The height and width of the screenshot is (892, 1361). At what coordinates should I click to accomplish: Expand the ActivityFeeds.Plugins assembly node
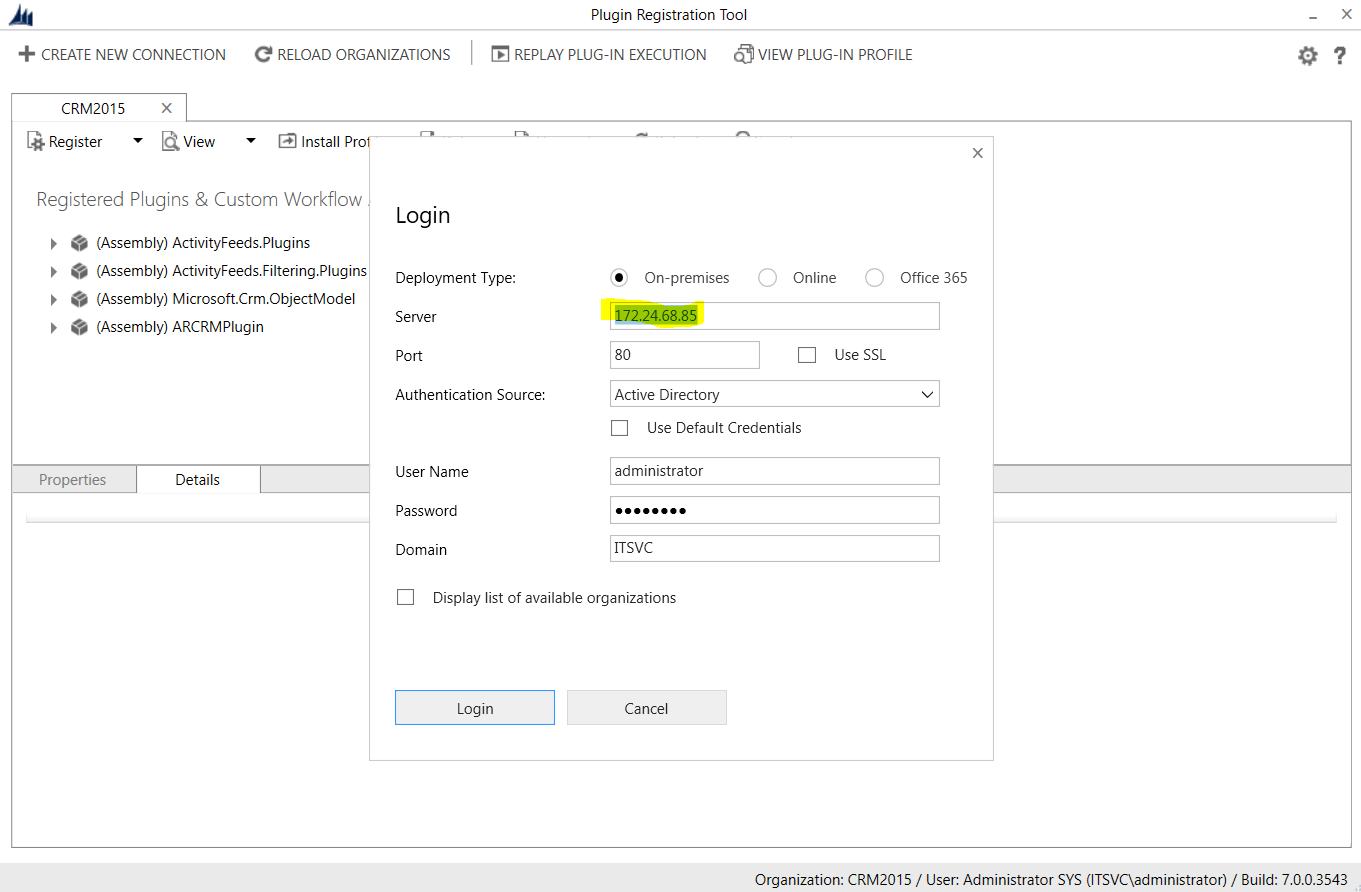tap(53, 243)
